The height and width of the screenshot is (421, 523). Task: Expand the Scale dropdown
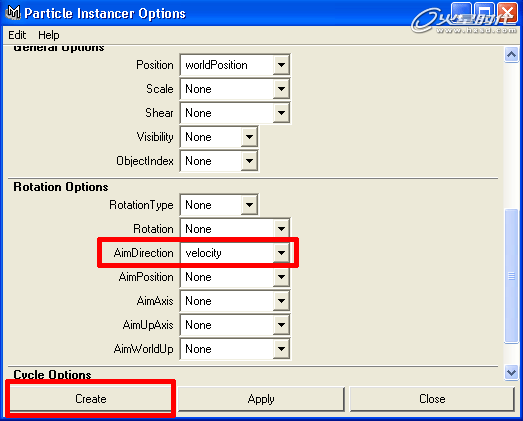tap(235, 89)
